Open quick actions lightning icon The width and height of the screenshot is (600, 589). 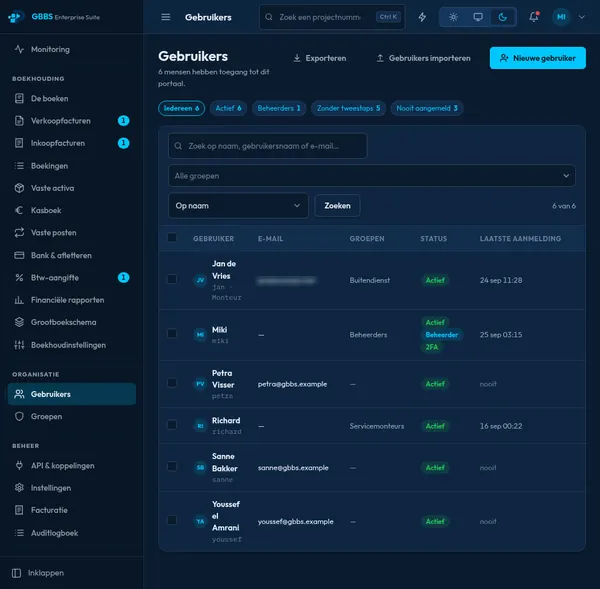coord(422,17)
